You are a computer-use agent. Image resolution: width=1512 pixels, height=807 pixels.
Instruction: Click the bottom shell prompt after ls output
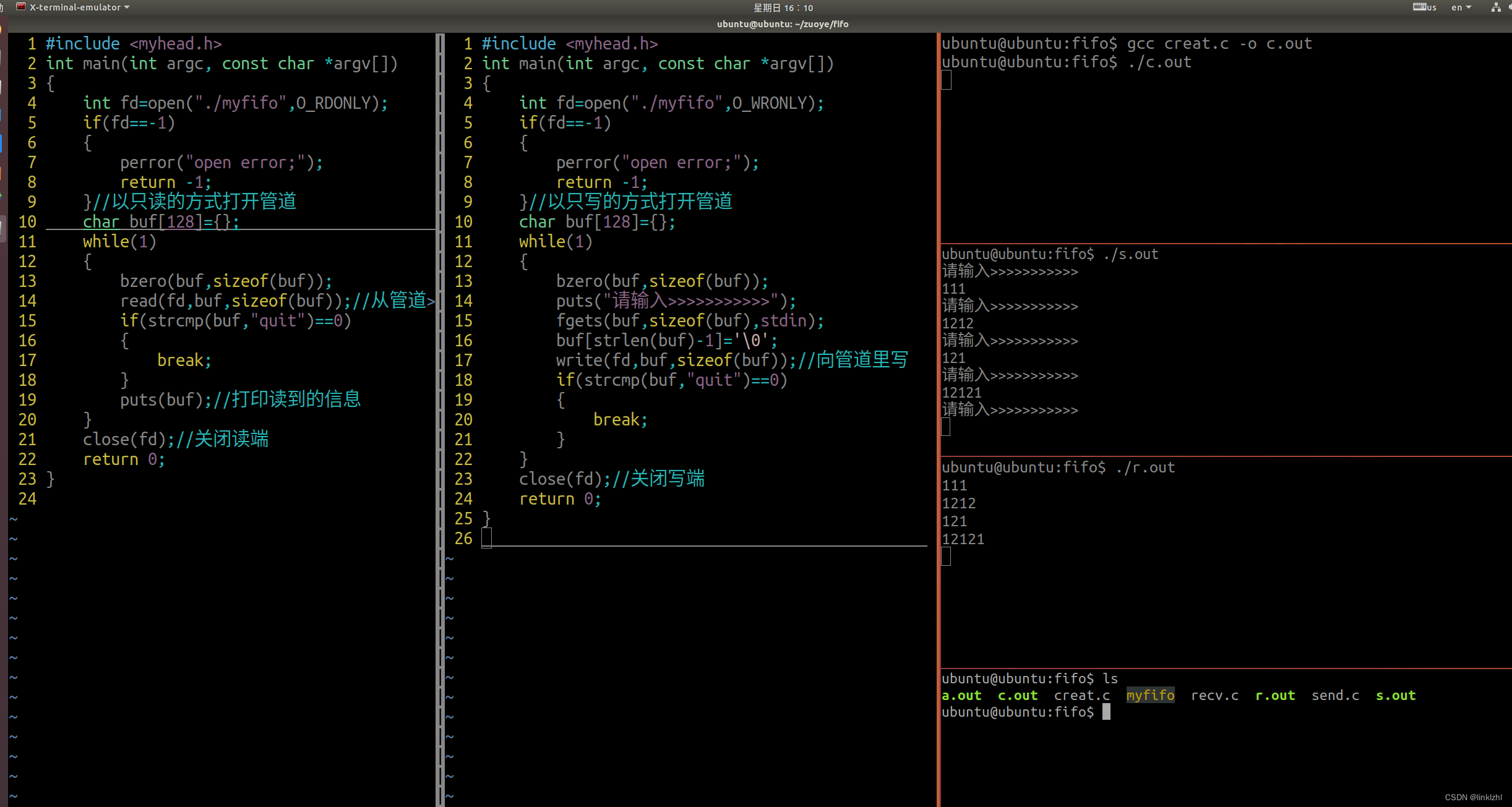[1106, 712]
